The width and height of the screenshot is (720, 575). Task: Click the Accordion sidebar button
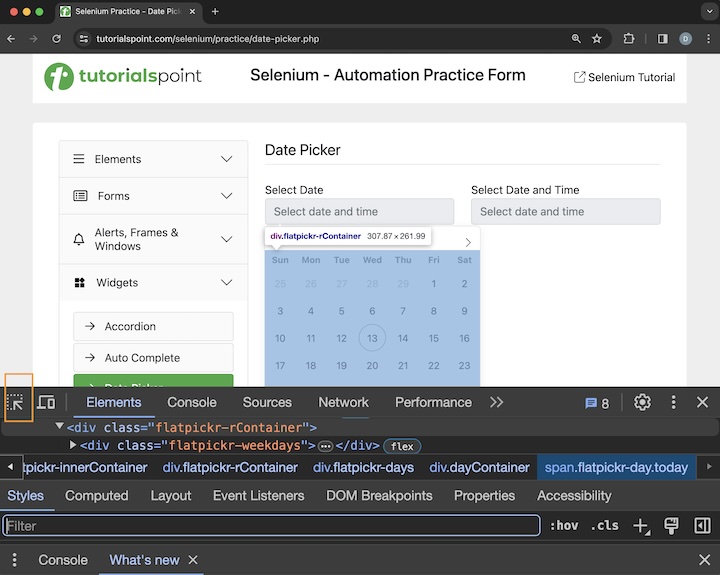(x=153, y=326)
